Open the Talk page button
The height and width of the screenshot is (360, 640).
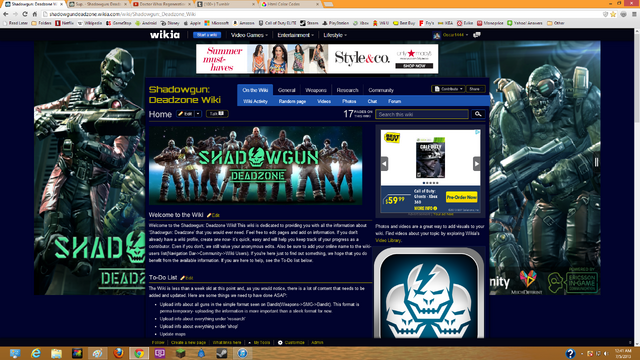tap(217, 113)
